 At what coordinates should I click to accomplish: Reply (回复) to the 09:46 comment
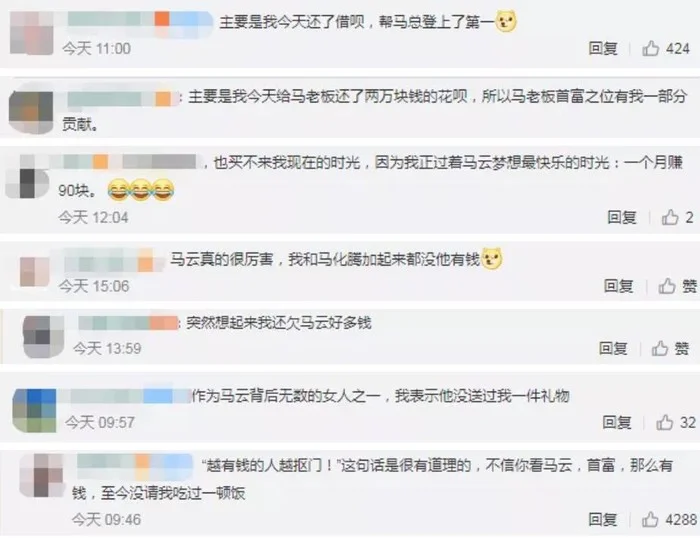[x=603, y=519]
